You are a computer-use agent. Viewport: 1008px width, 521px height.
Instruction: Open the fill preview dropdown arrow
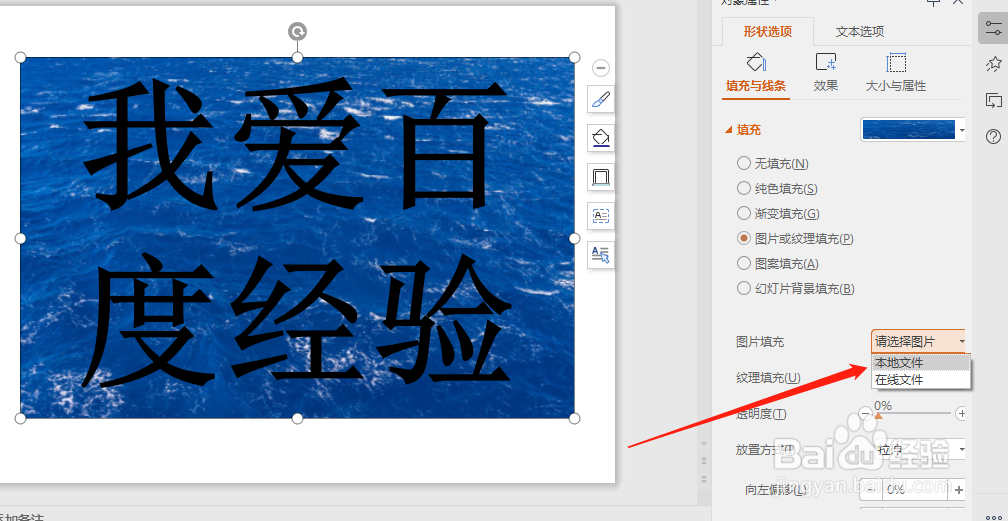click(962, 130)
